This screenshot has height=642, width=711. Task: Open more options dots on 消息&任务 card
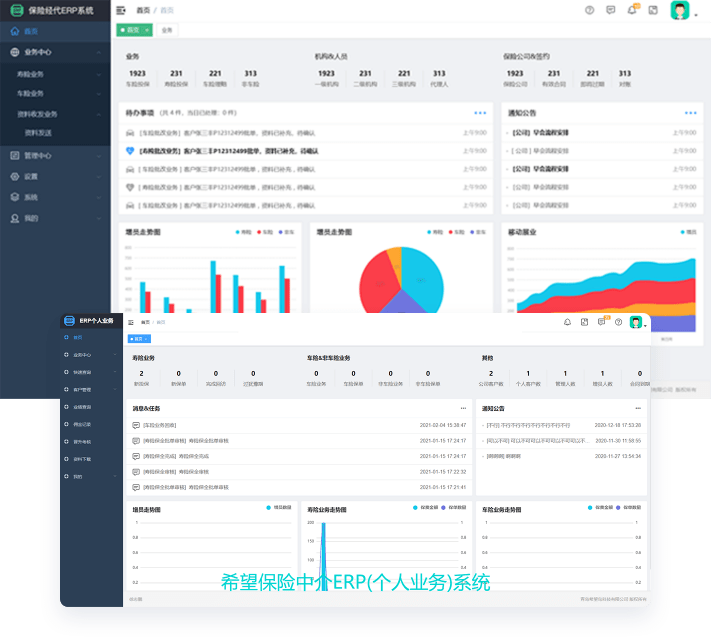tap(463, 408)
